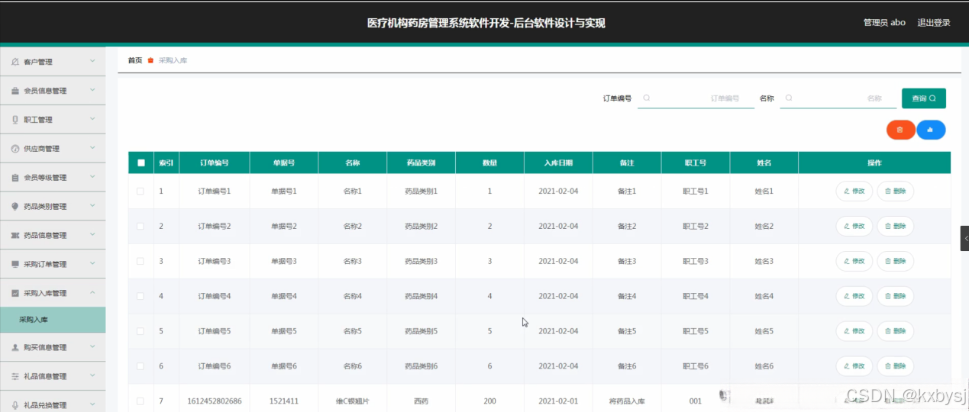Open the 礼品信息管理 menu label
The width and height of the screenshot is (970, 413).
[45, 377]
